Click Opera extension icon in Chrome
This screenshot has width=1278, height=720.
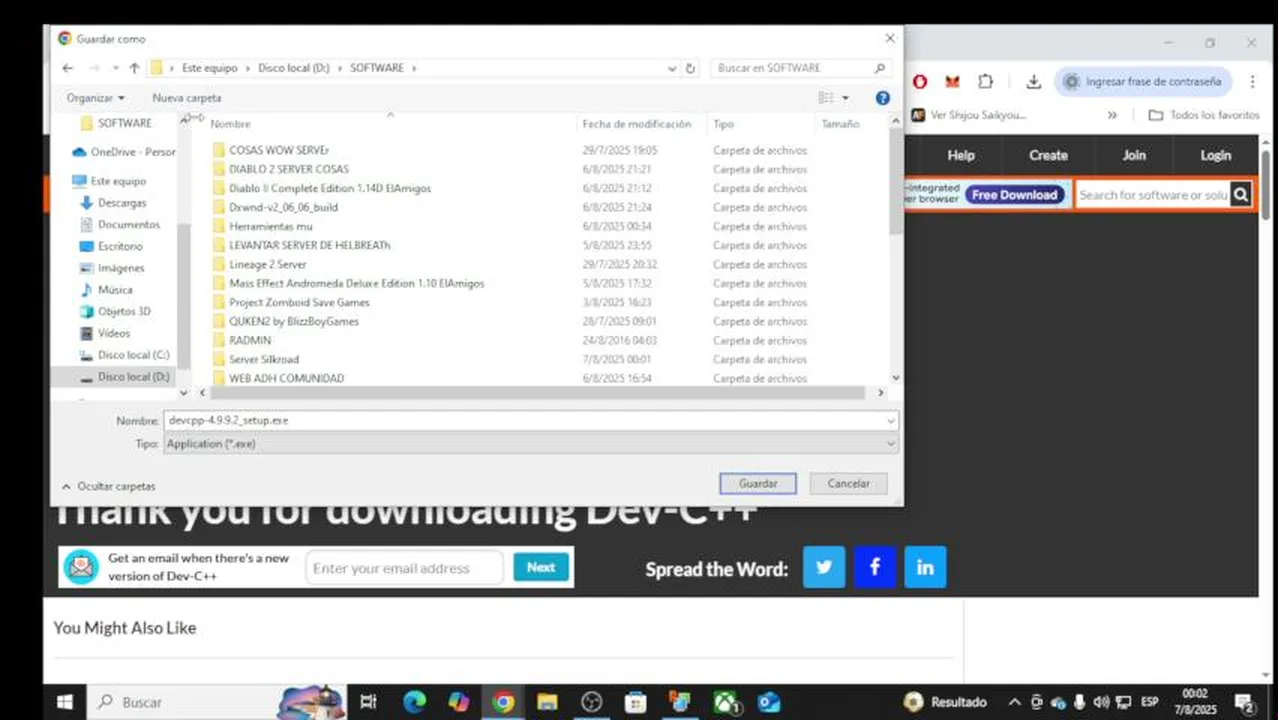(920, 82)
